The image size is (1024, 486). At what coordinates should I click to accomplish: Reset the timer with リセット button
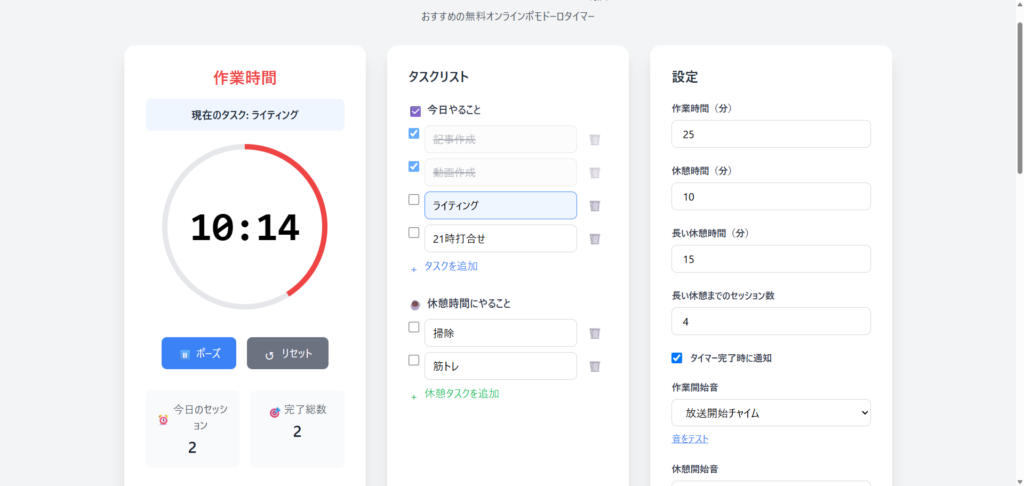tap(287, 353)
